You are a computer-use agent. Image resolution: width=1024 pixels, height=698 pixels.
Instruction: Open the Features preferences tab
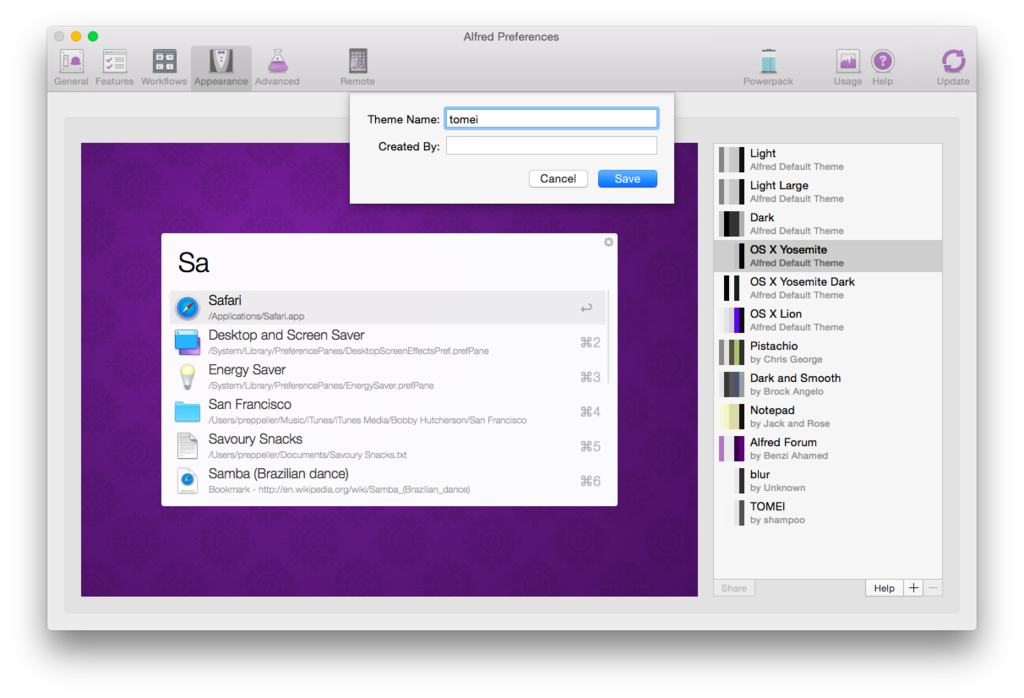coord(114,67)
